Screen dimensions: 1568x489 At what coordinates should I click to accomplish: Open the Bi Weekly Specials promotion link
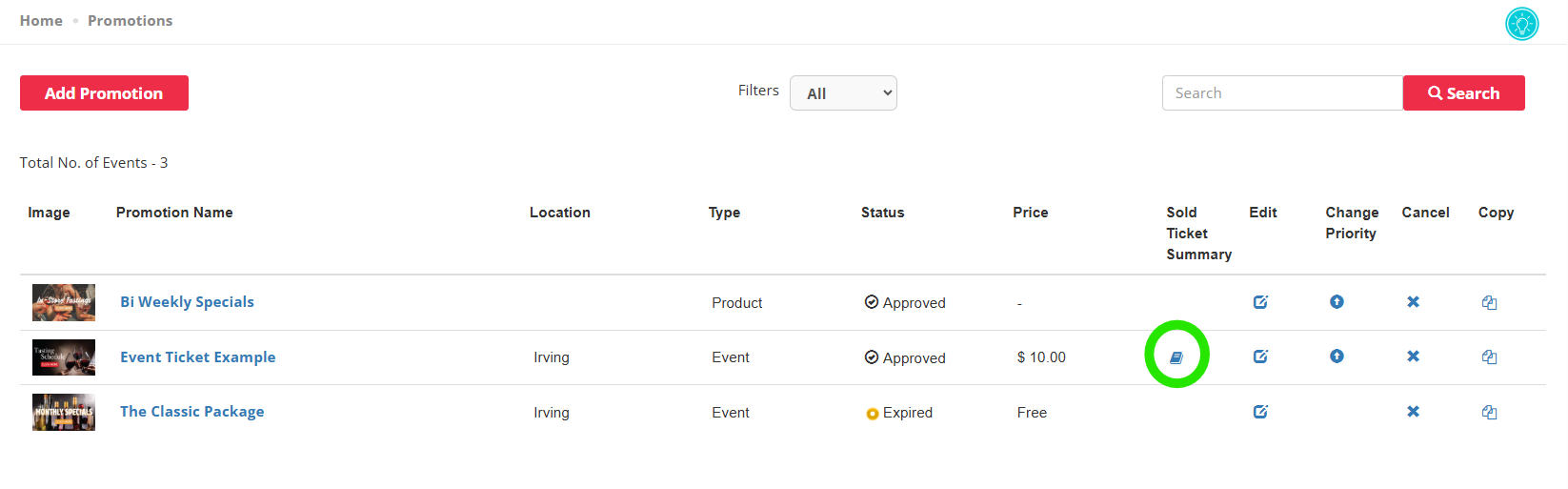187,302
